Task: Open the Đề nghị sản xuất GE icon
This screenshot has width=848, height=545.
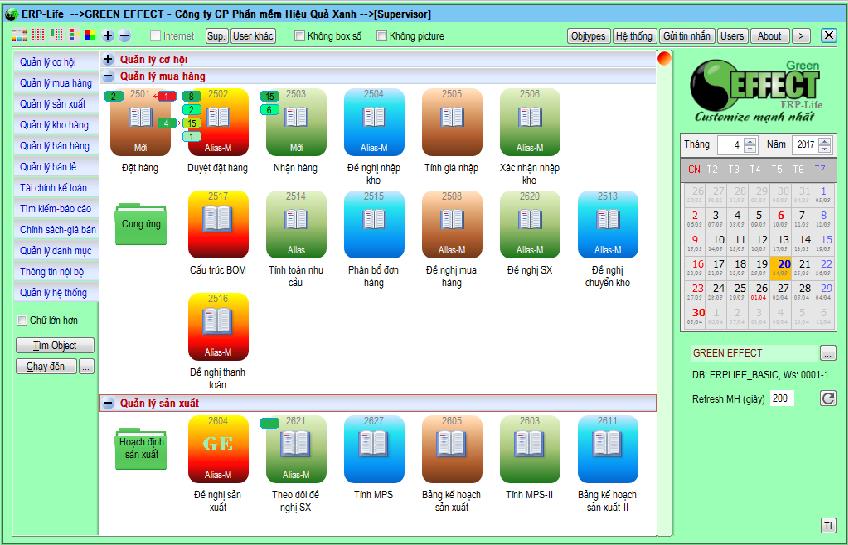Action: point(217,450)
